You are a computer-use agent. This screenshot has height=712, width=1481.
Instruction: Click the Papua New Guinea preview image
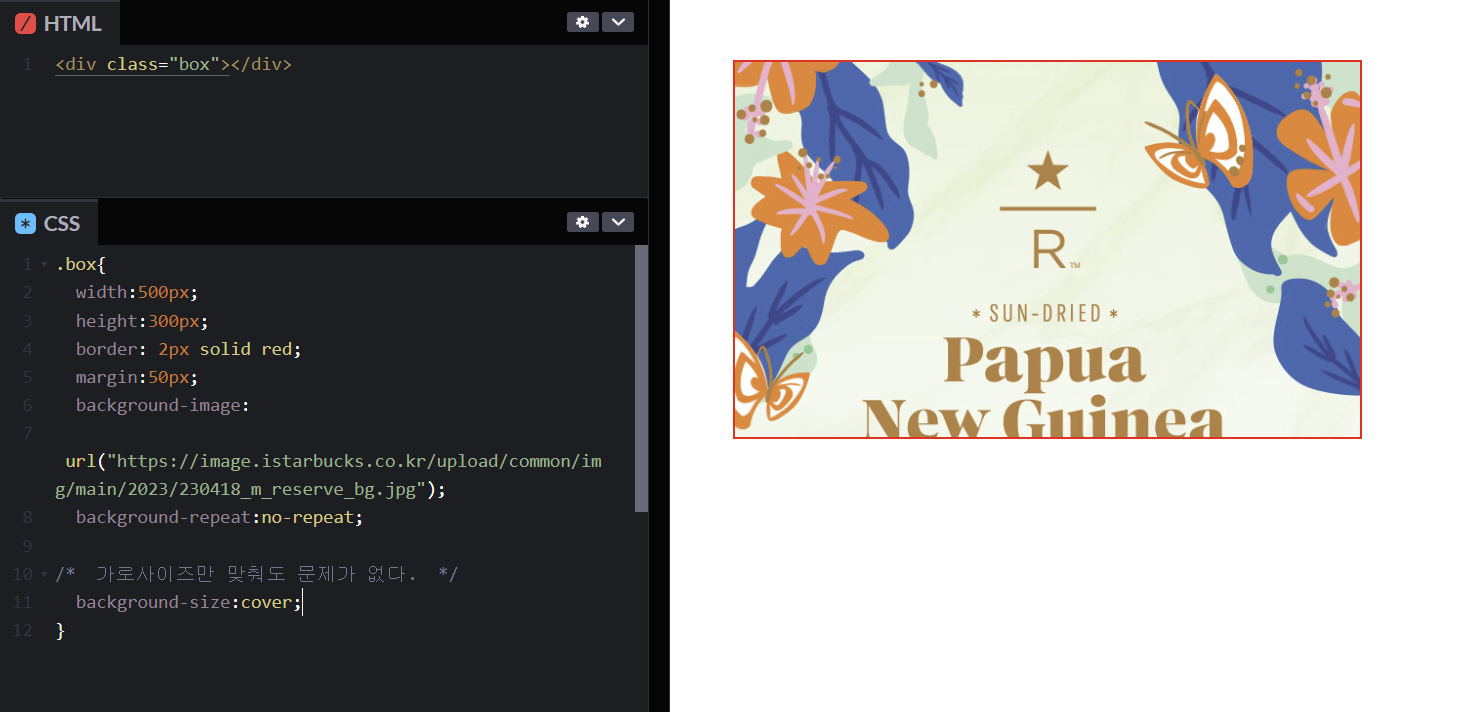pos(1047,249)
